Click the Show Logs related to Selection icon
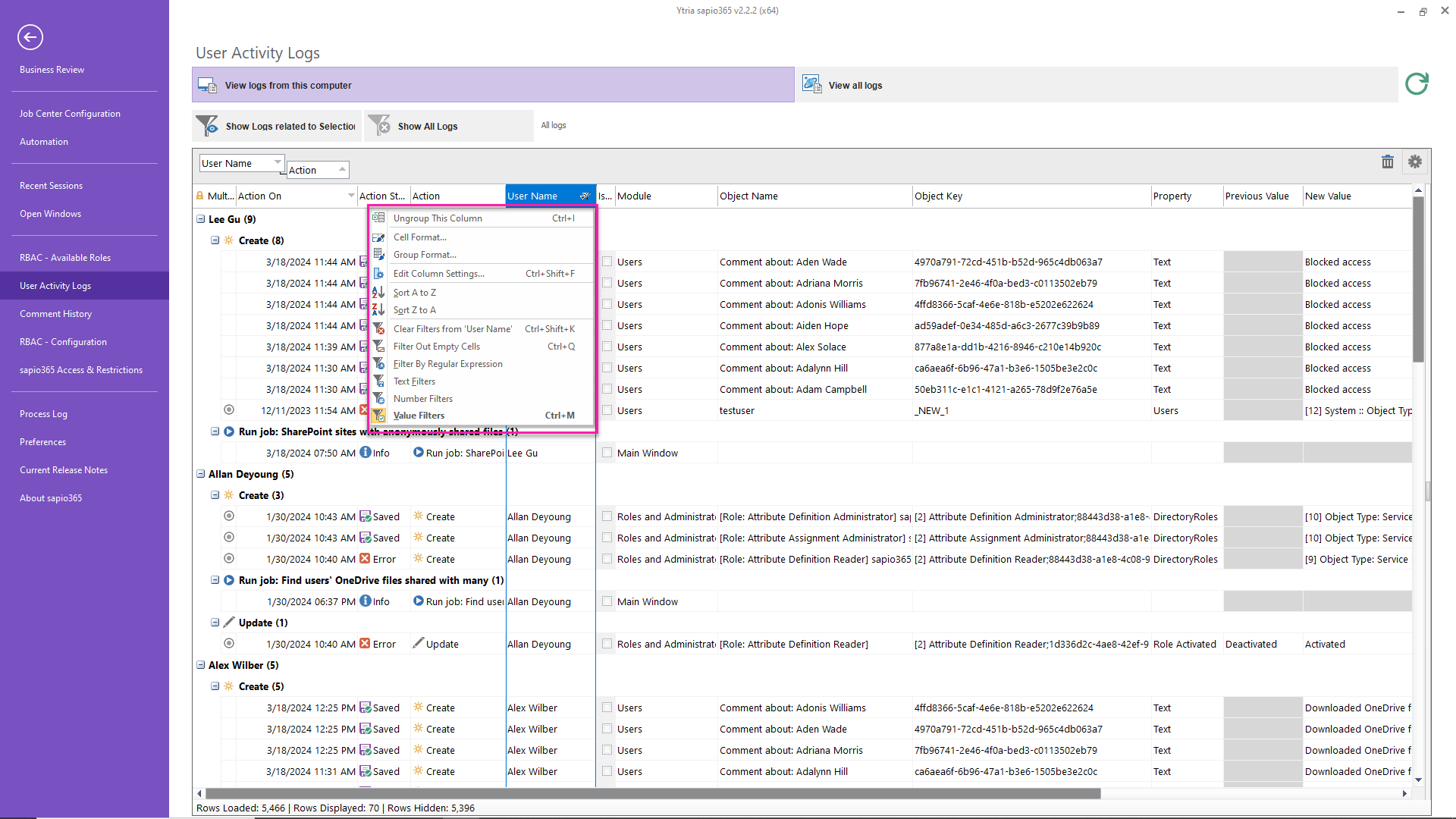 [x=206, y=125]
